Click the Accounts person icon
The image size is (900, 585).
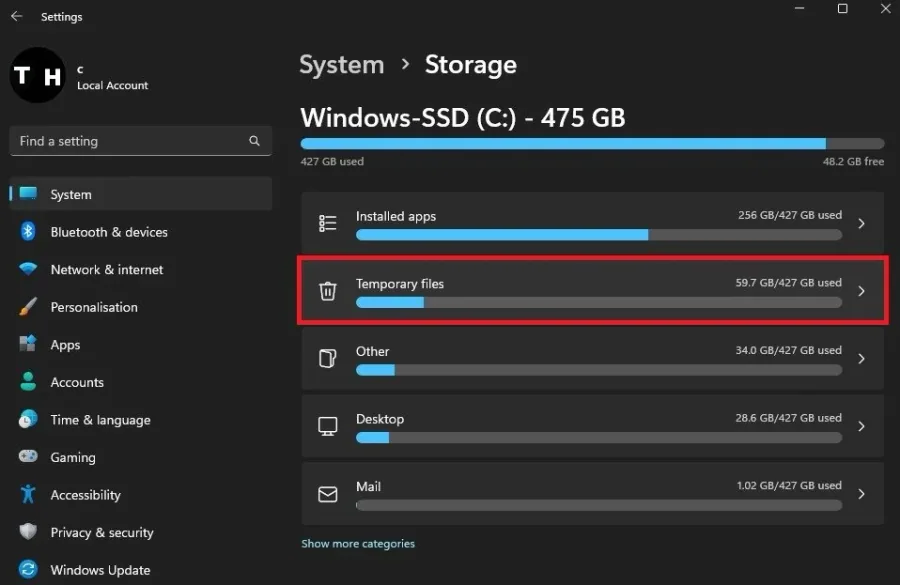(x=28, y=382)
